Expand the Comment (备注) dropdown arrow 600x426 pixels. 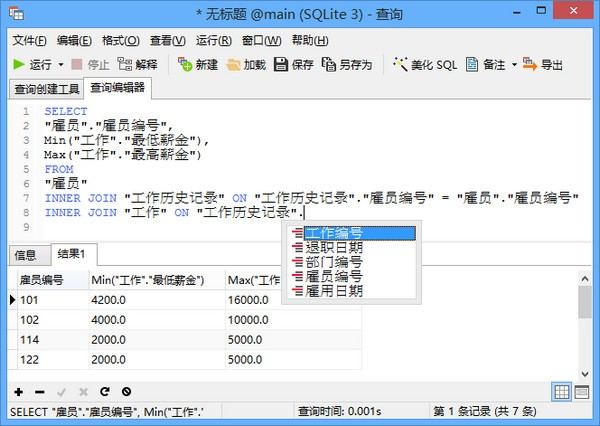[x=514, y=64]
